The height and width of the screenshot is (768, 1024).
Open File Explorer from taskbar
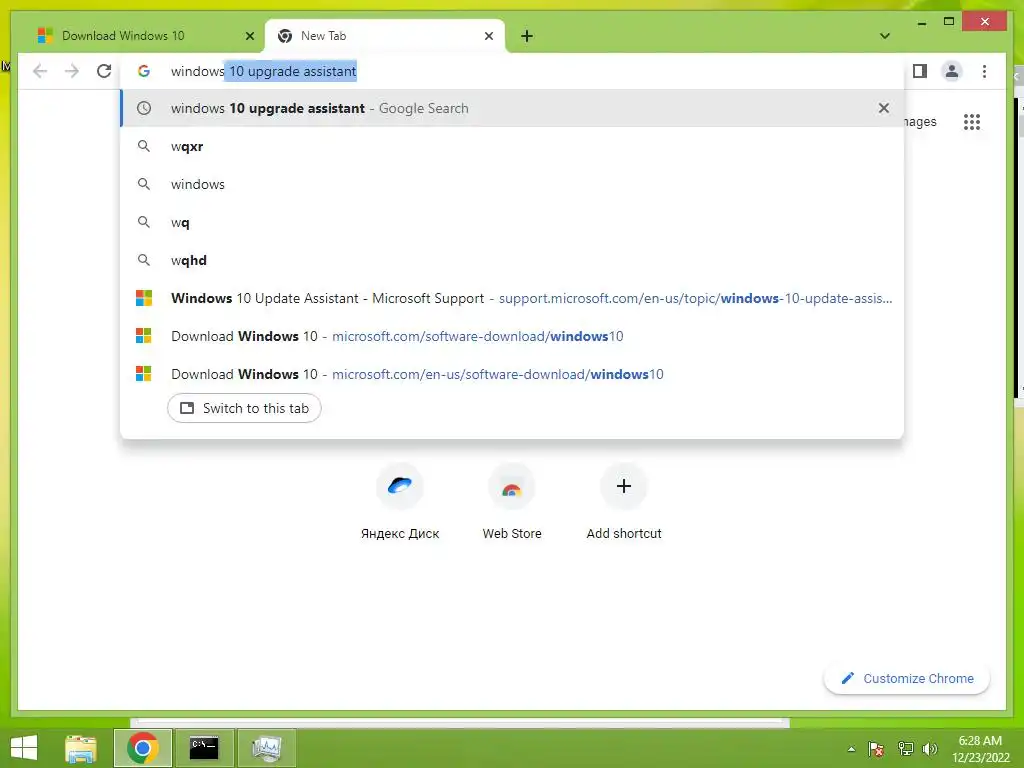coord(81,748)
